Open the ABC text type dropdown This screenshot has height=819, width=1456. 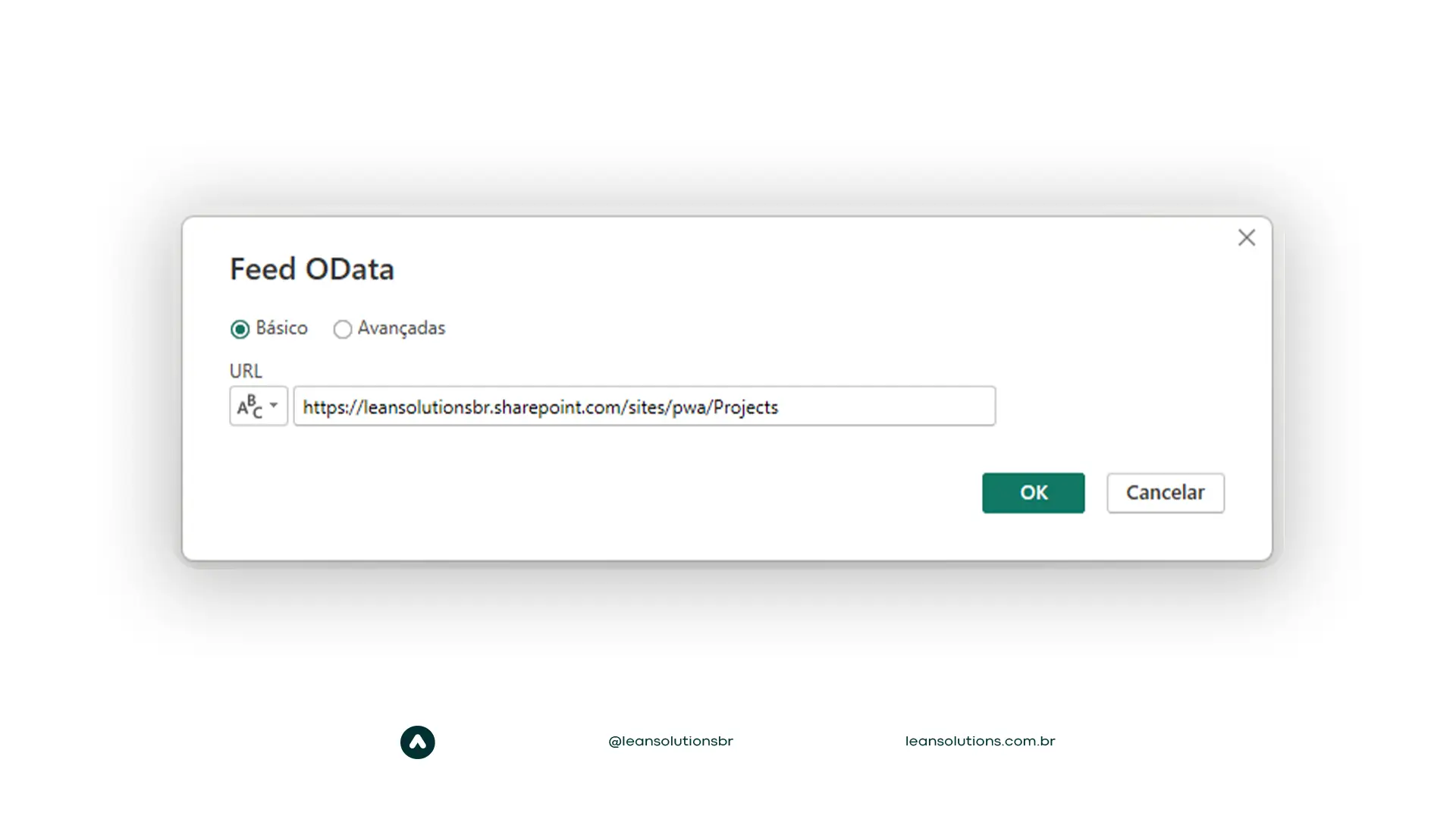(x=259, y=406)
